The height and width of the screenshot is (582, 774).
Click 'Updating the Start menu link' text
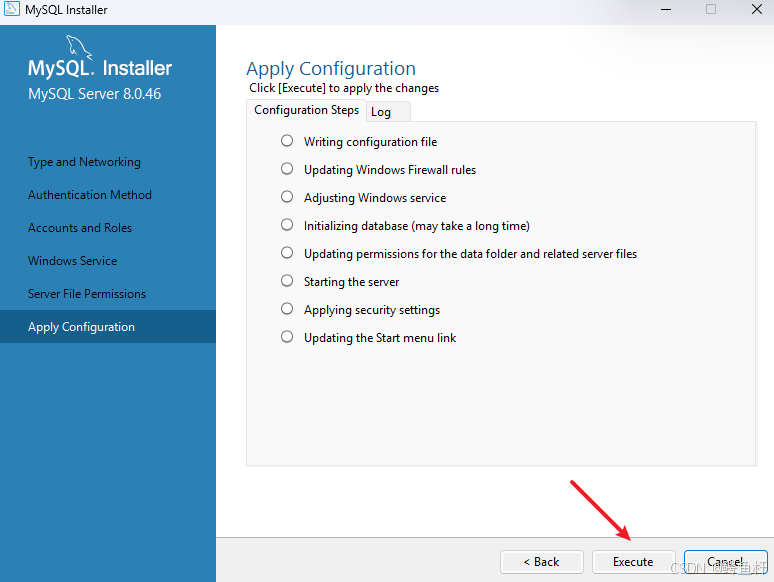[380, 338]
